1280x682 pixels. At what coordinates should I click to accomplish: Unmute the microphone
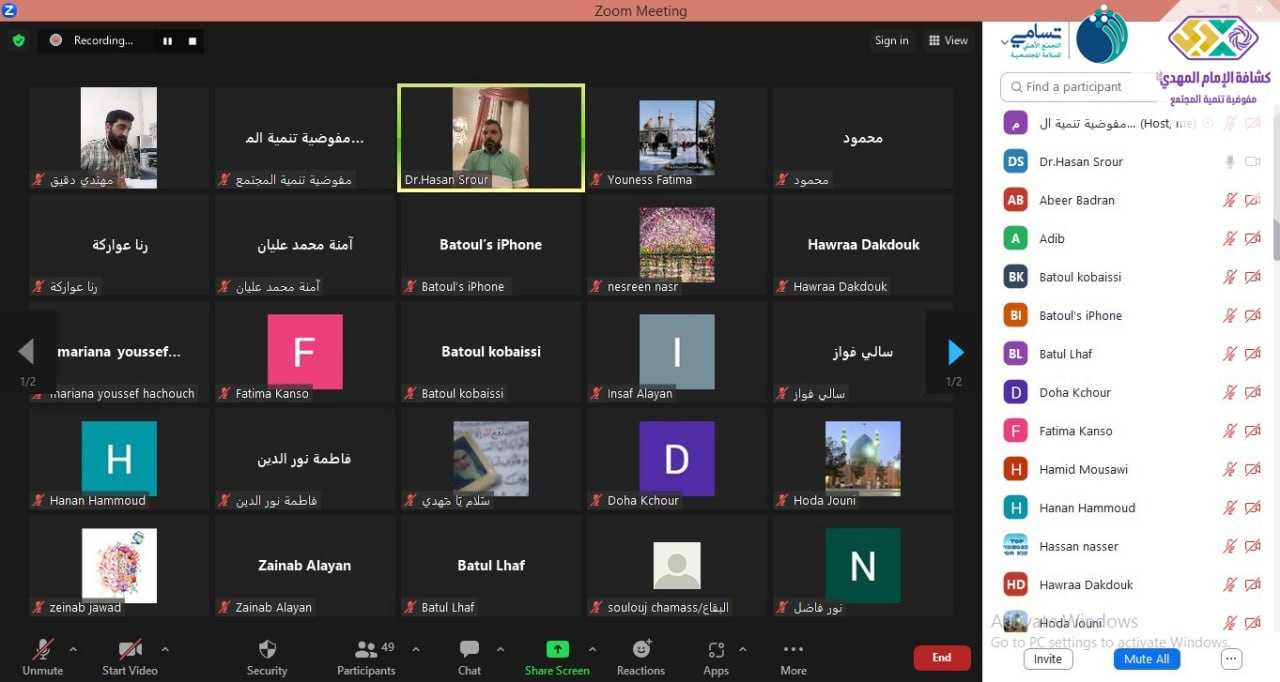click(x=43, y=650)
